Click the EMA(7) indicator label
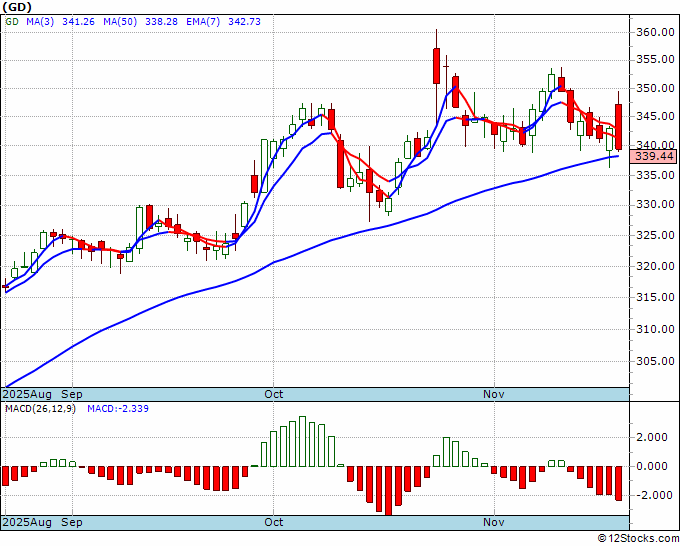 203,22
